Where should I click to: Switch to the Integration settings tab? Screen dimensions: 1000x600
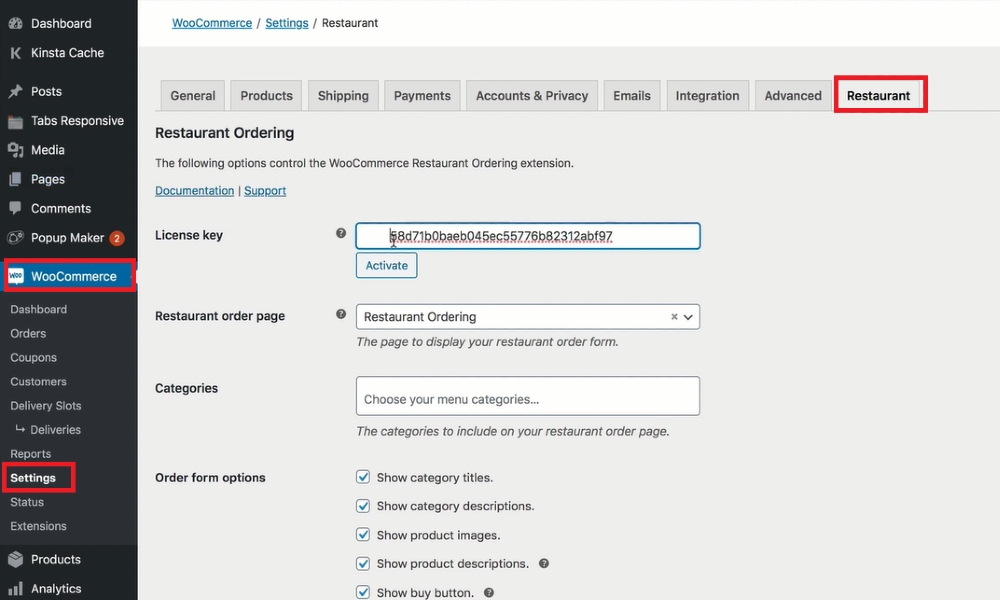coord(708,96)
